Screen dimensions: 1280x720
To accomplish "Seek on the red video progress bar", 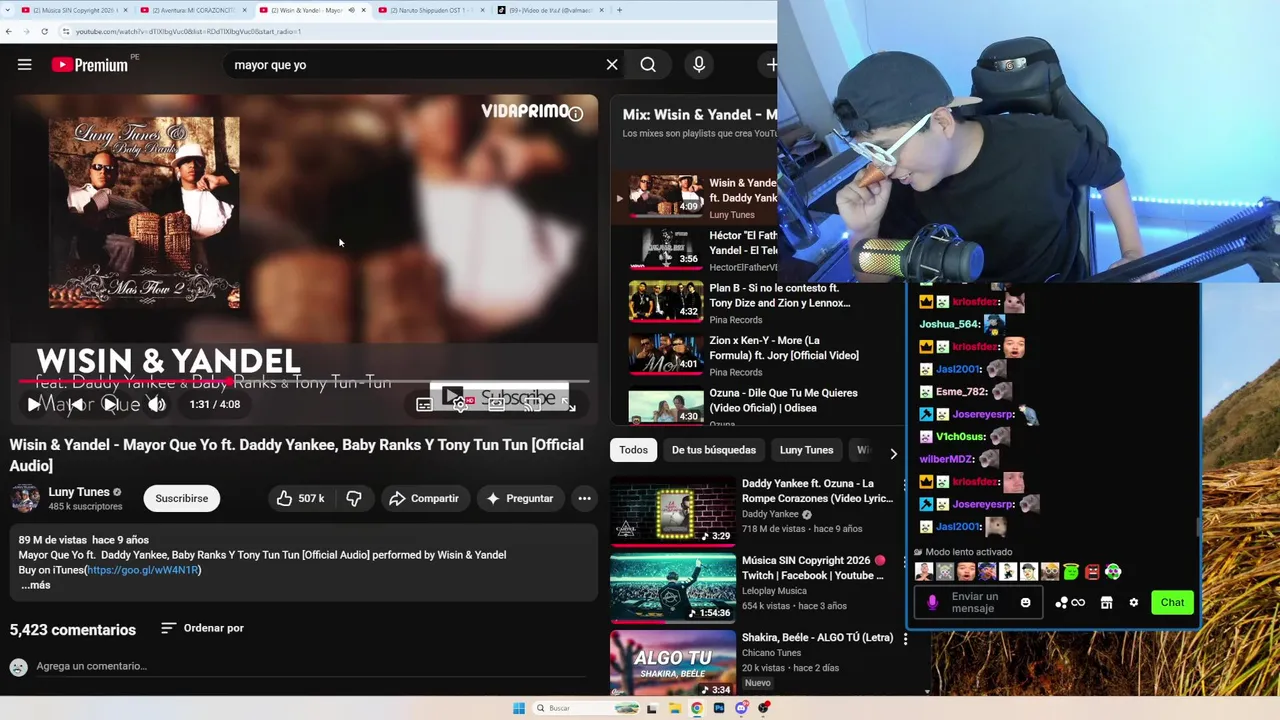I will tap(304, 381).
